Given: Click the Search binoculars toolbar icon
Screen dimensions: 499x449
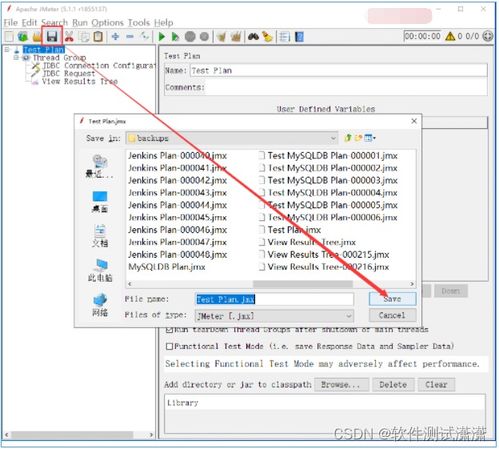Looking at the screenshot, I should [253, 36].
